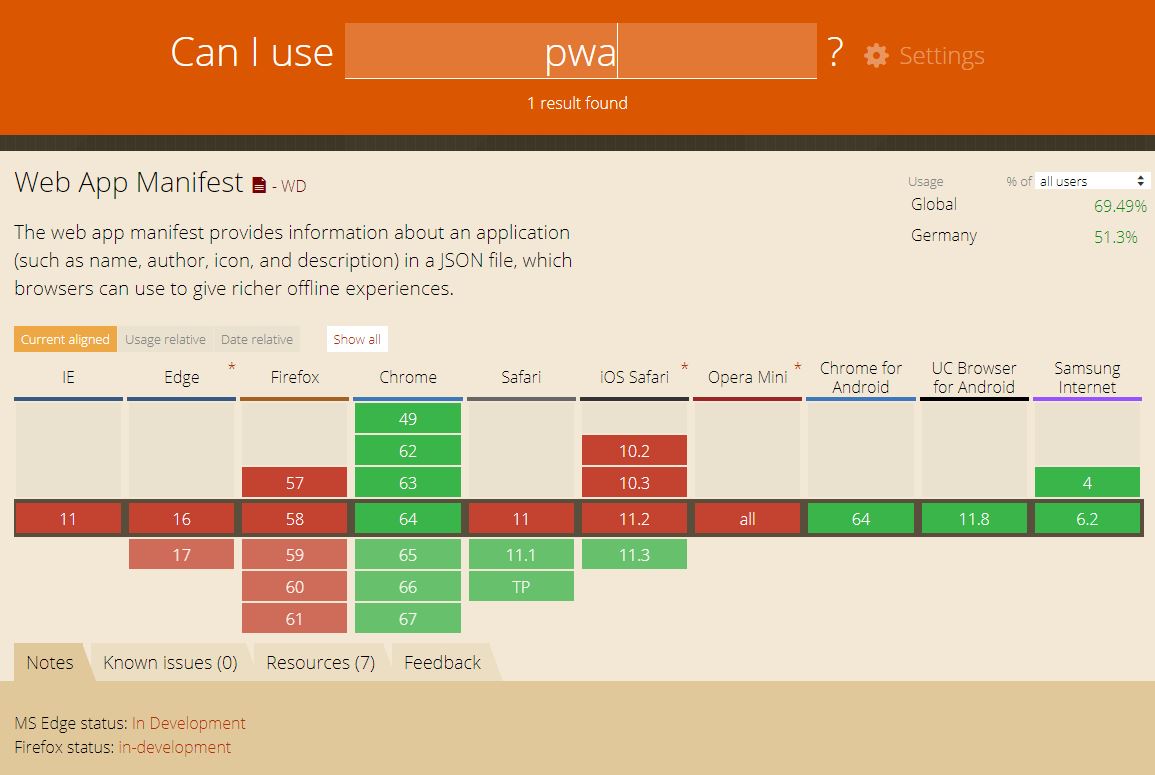The height and width of the screenshot is (775, 1155).
Task: Click the asterisk note beside iOS Safari
Action: (x=685, y=368)
